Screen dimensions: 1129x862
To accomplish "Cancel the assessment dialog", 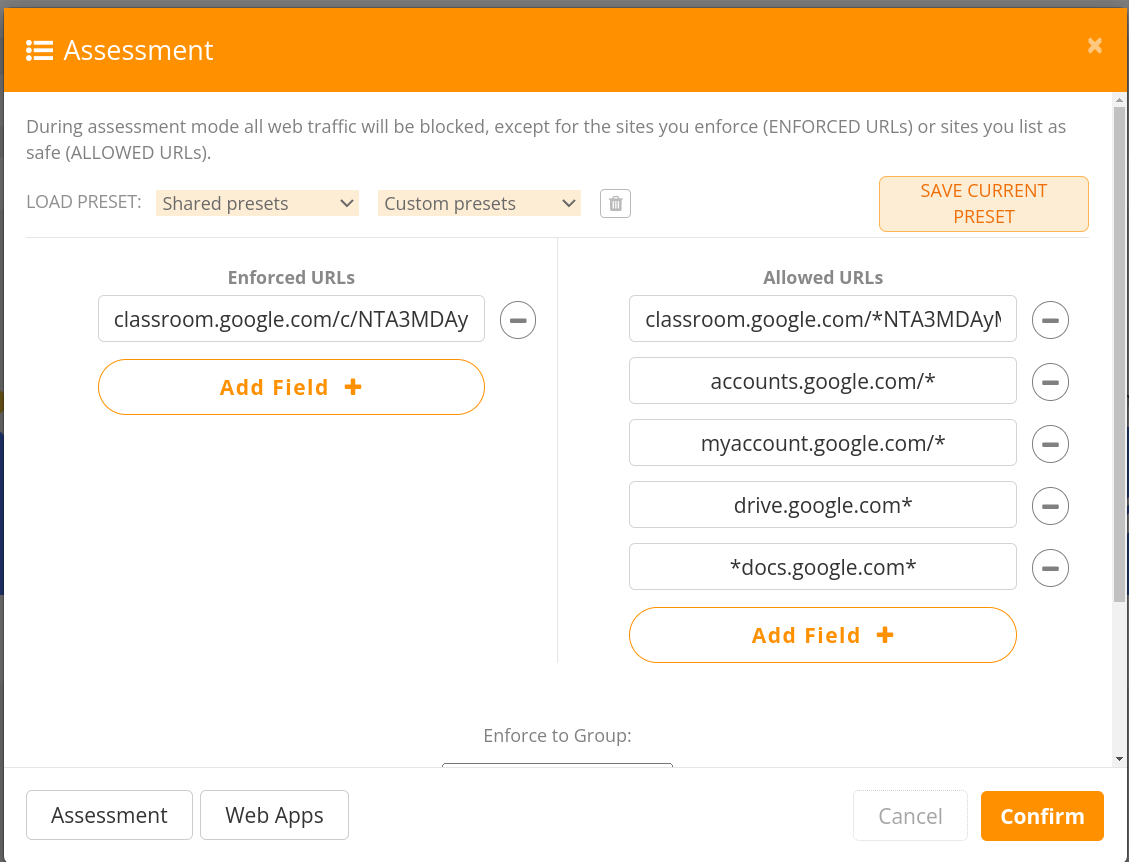I will point(910,816).
